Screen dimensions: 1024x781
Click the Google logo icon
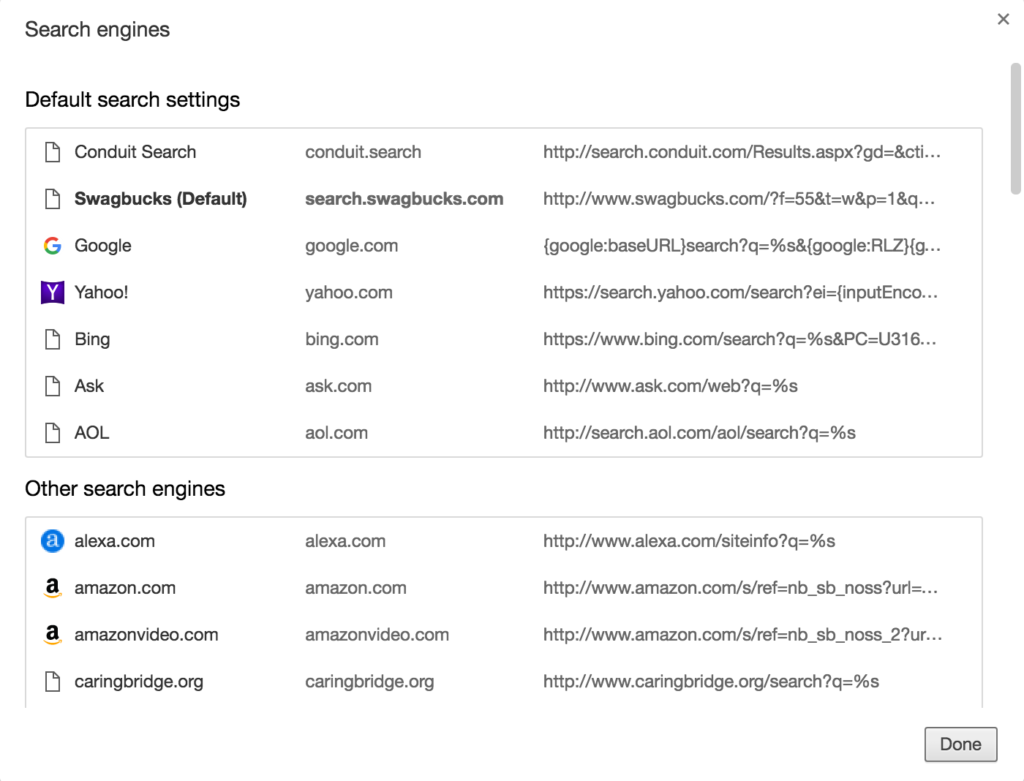tap(52, 246)
